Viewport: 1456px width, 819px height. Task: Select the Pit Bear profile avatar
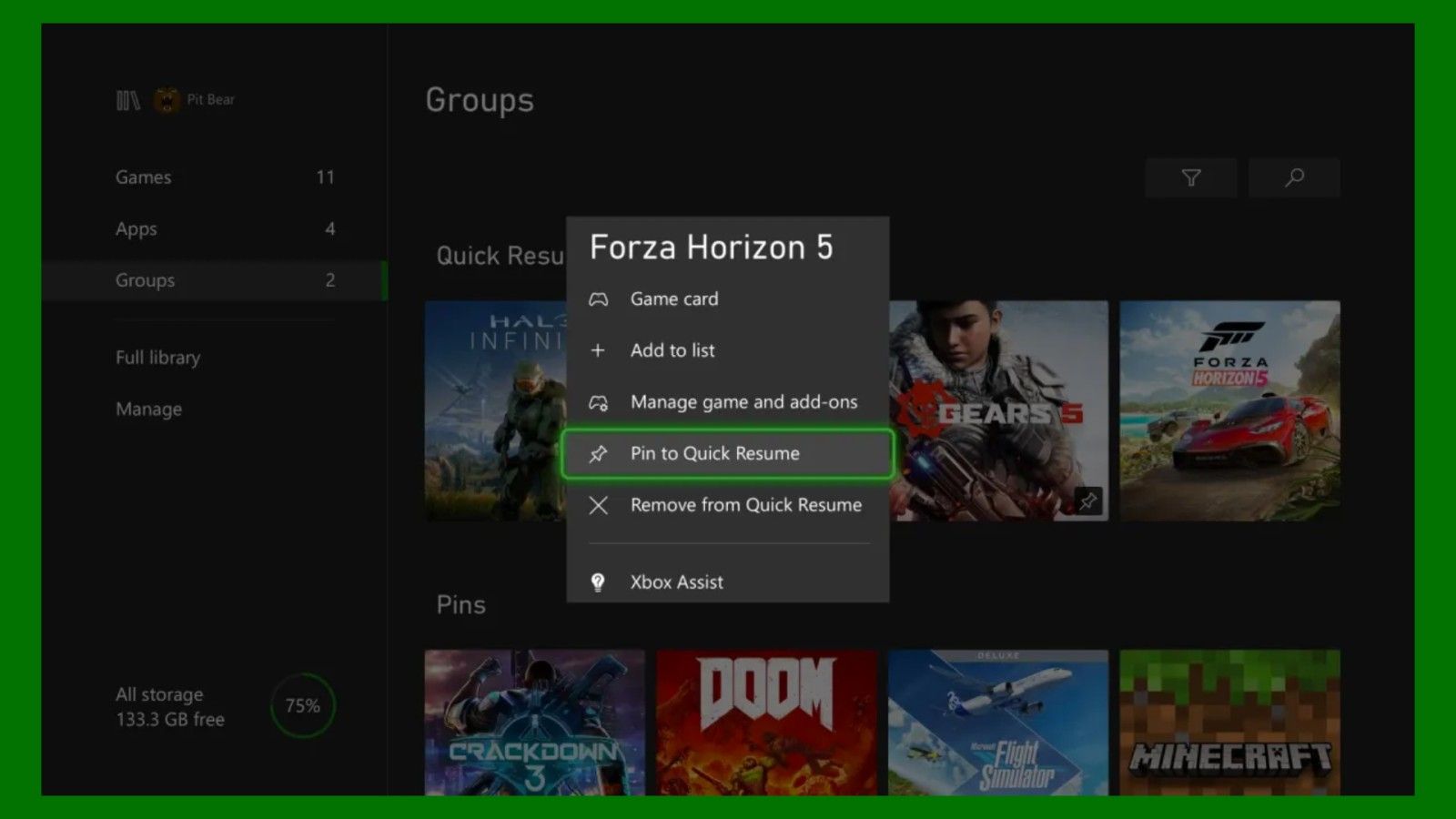click(x=167, y=100)
